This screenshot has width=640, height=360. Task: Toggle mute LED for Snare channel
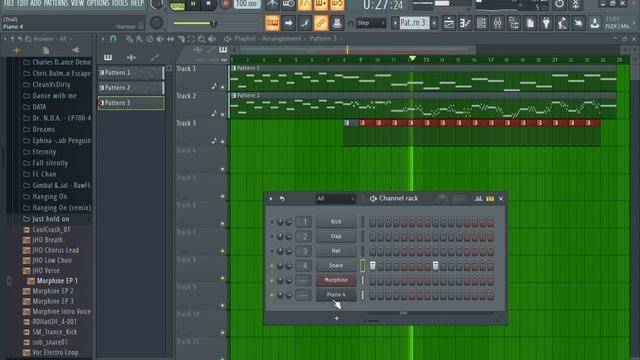272,266
